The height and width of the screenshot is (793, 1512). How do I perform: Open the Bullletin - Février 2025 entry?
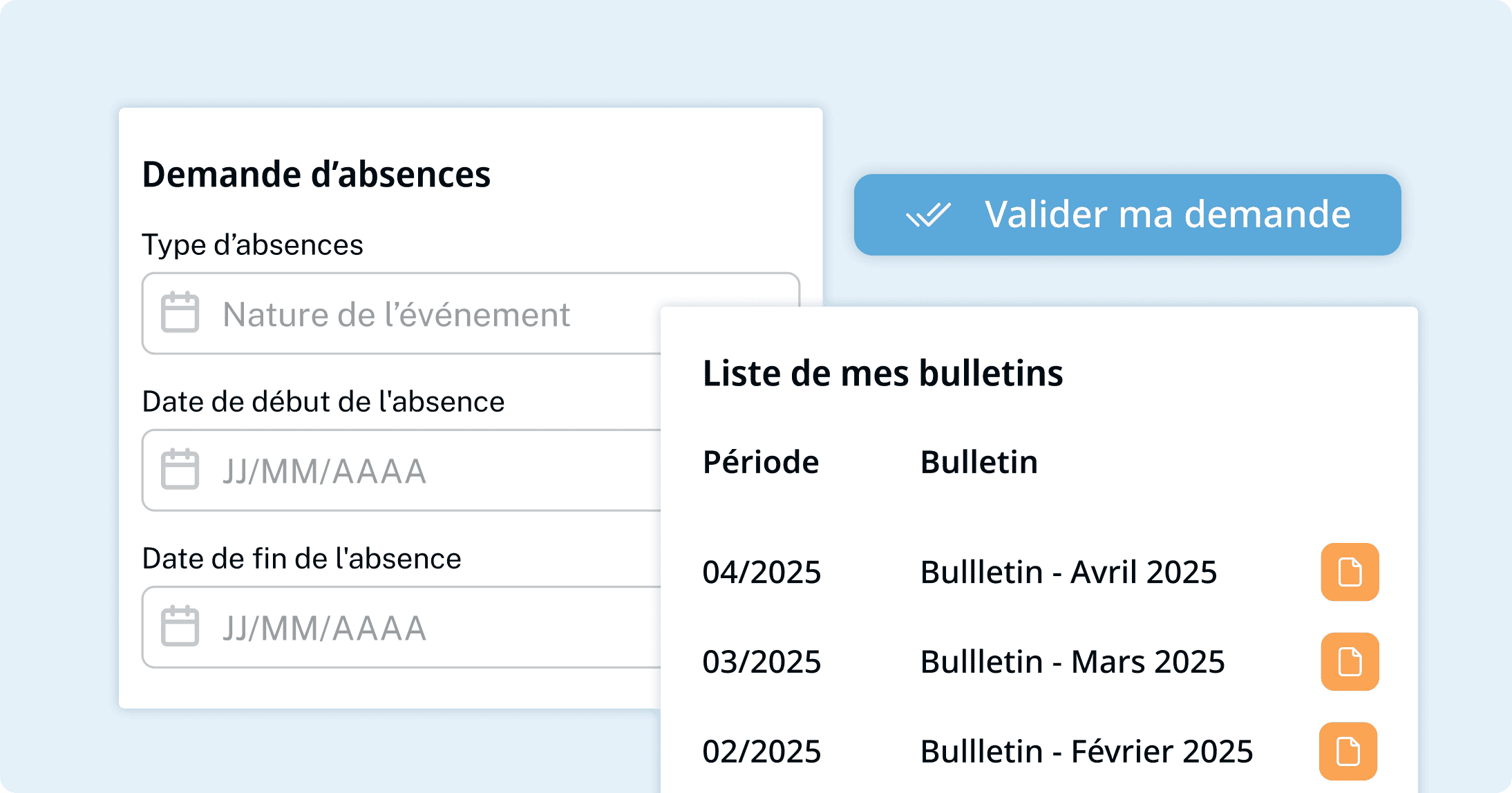pyautogui.click(x=1086, y=752)
